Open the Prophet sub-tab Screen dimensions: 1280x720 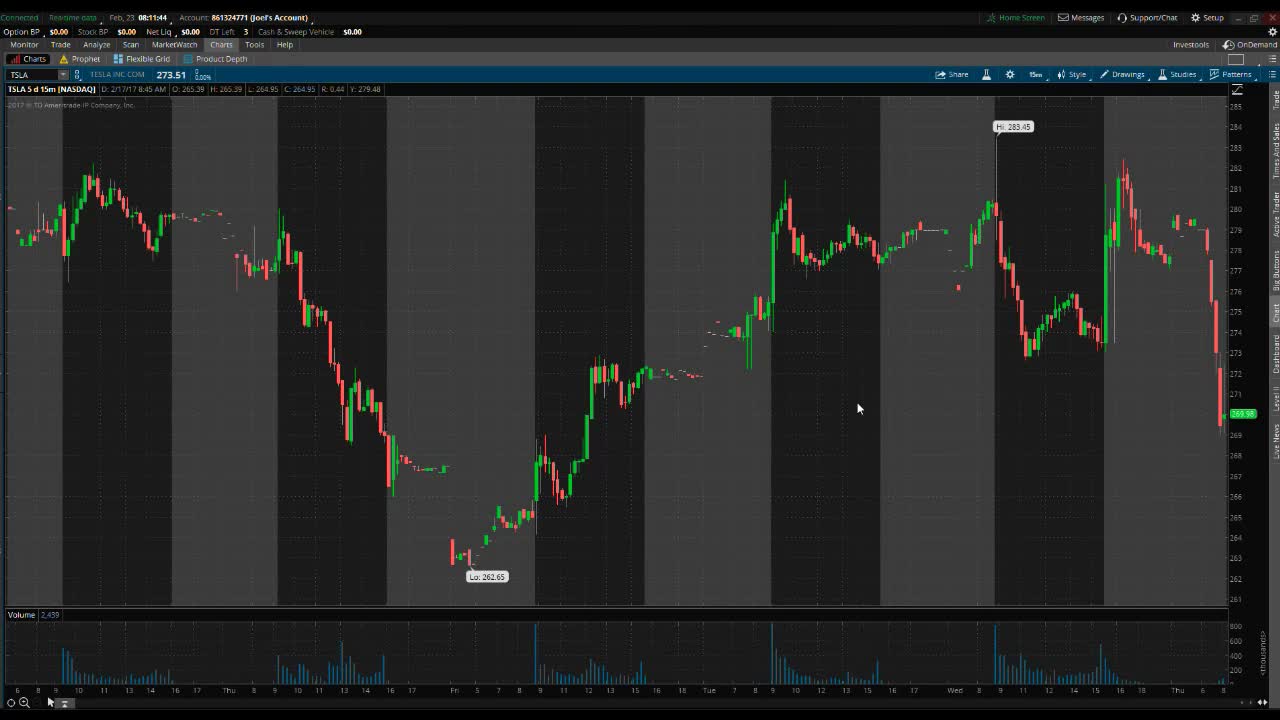click(80, 59)
